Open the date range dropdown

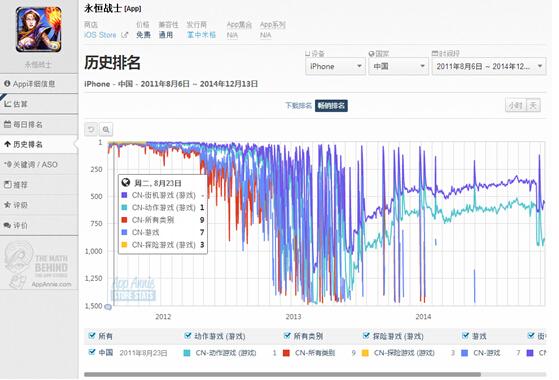point(489,66)
